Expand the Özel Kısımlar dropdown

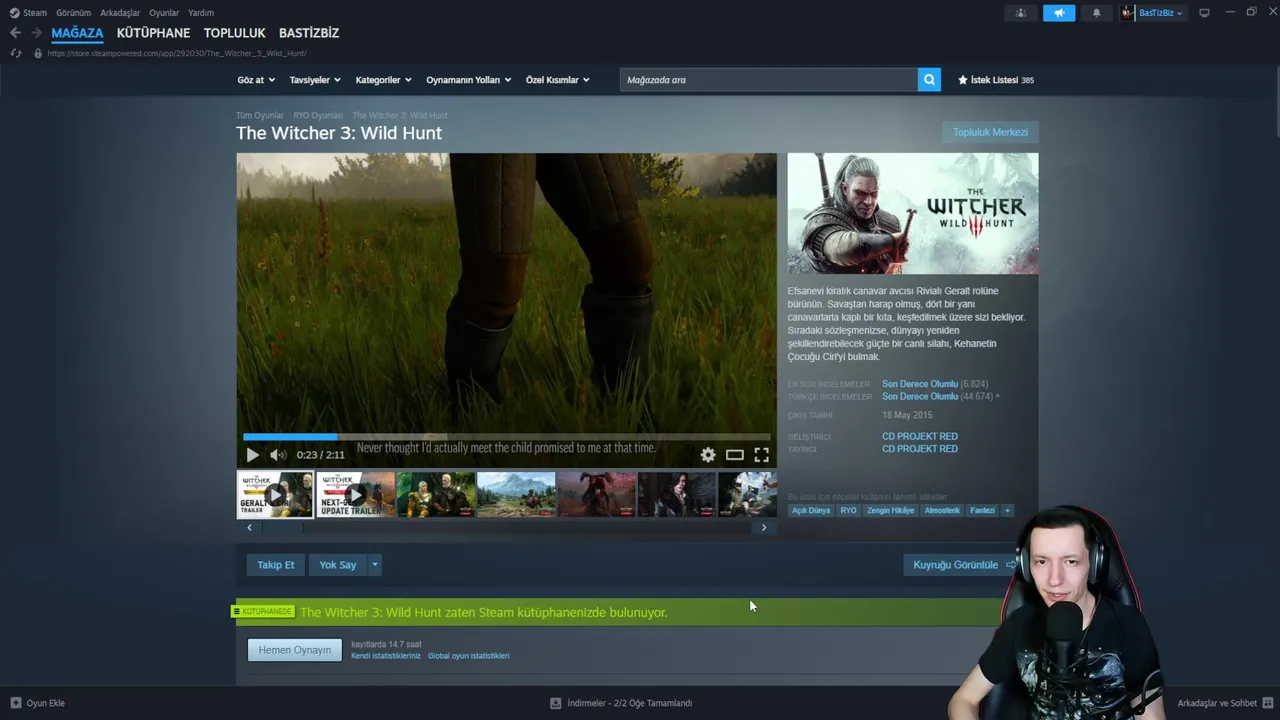(558, 80)
